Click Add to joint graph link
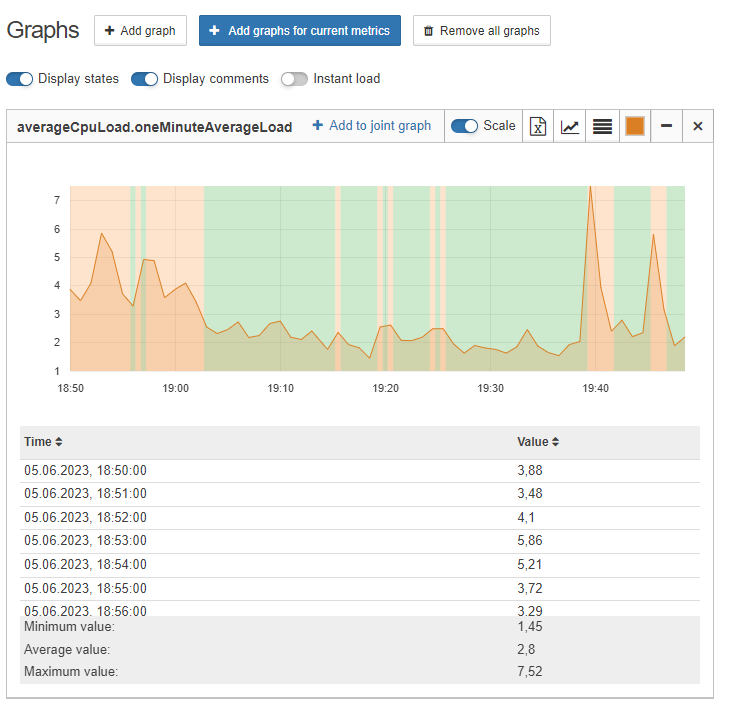 tap(372, 126)
